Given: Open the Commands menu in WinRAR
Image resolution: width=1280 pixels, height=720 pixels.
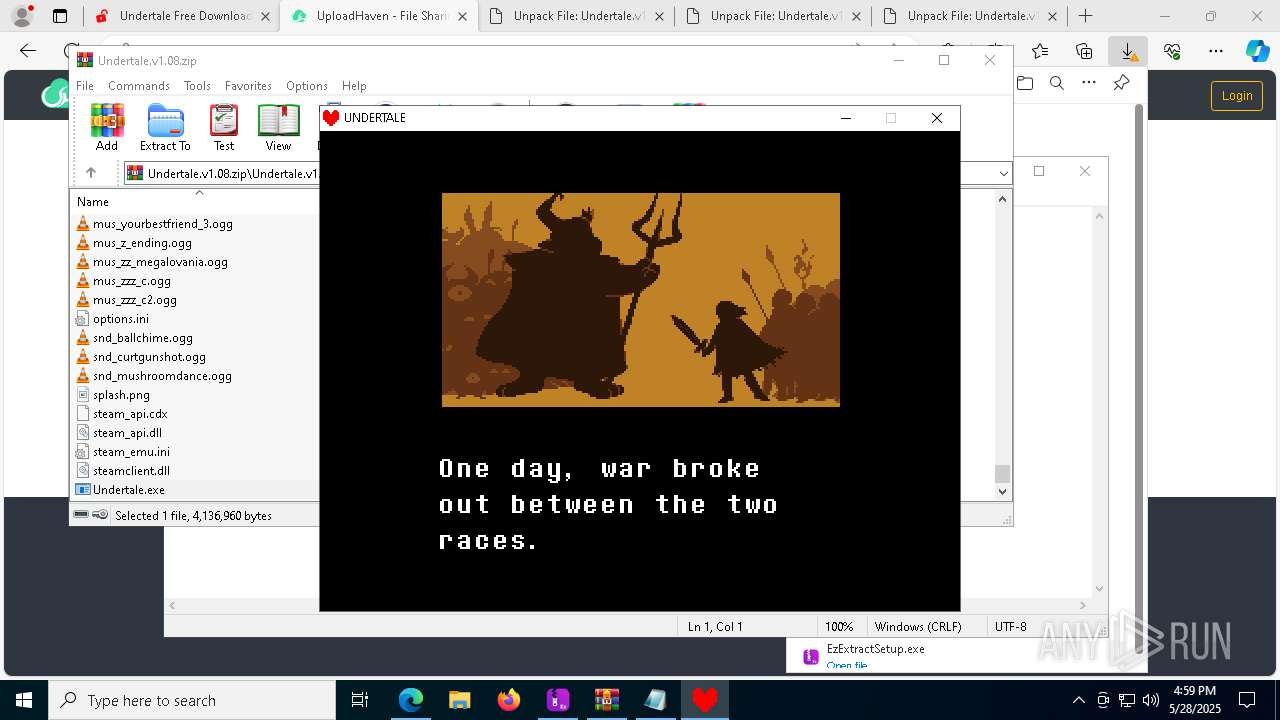Looking at the screenshot, I should pos(139,86).
